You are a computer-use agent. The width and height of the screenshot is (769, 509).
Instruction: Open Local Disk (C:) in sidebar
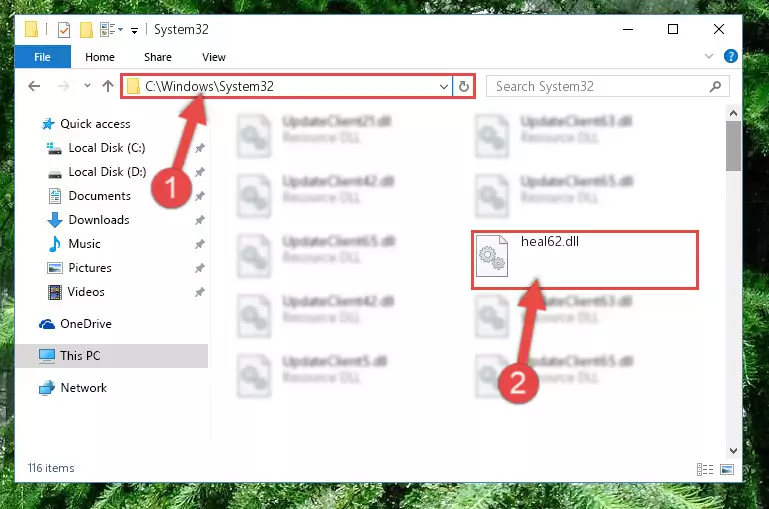pyautogui.click(x=107, y=148)
